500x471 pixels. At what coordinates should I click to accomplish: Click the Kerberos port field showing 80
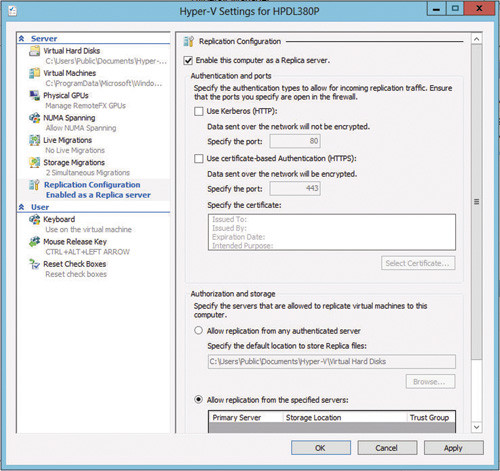[x=295, y=141]
